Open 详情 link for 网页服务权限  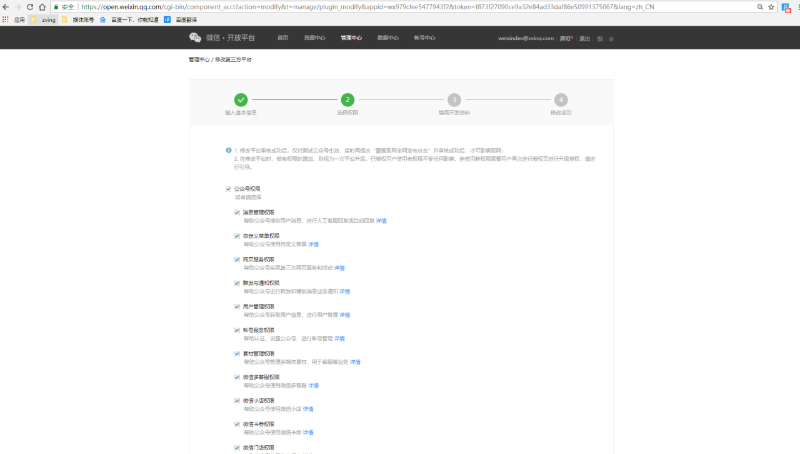click(339, 268)
